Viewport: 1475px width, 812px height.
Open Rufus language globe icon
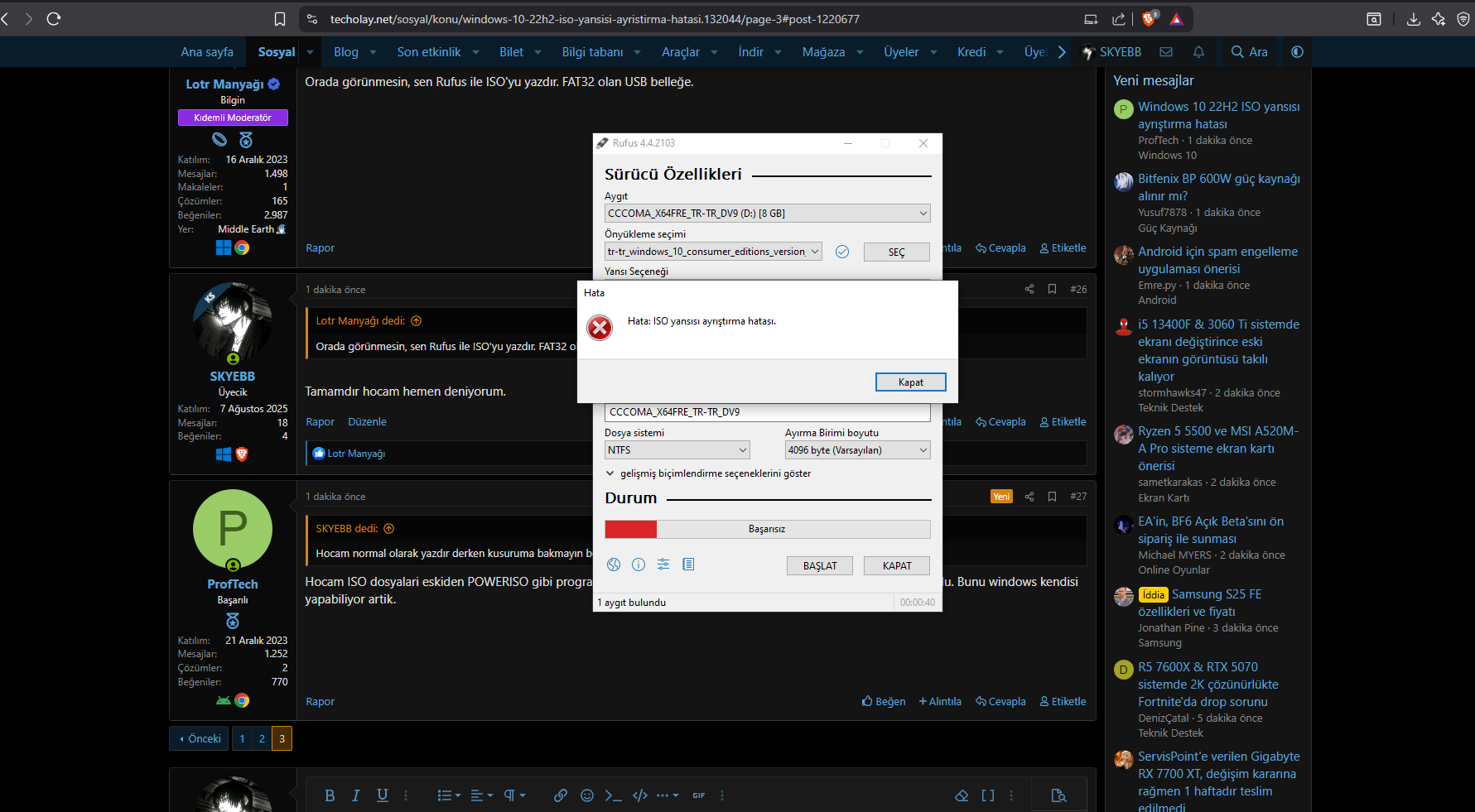[614, 565]
